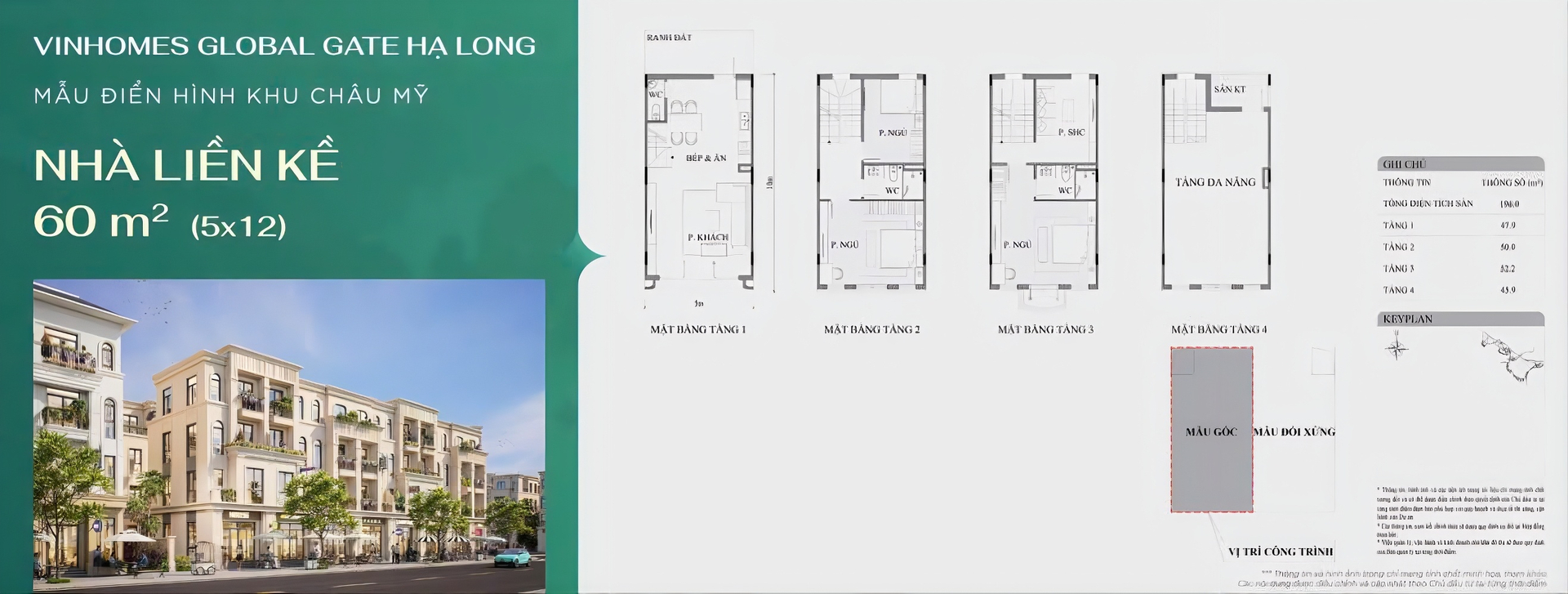Select the gray MẪU GỐC block
1568x594 pixels.
pos(1211,431)
